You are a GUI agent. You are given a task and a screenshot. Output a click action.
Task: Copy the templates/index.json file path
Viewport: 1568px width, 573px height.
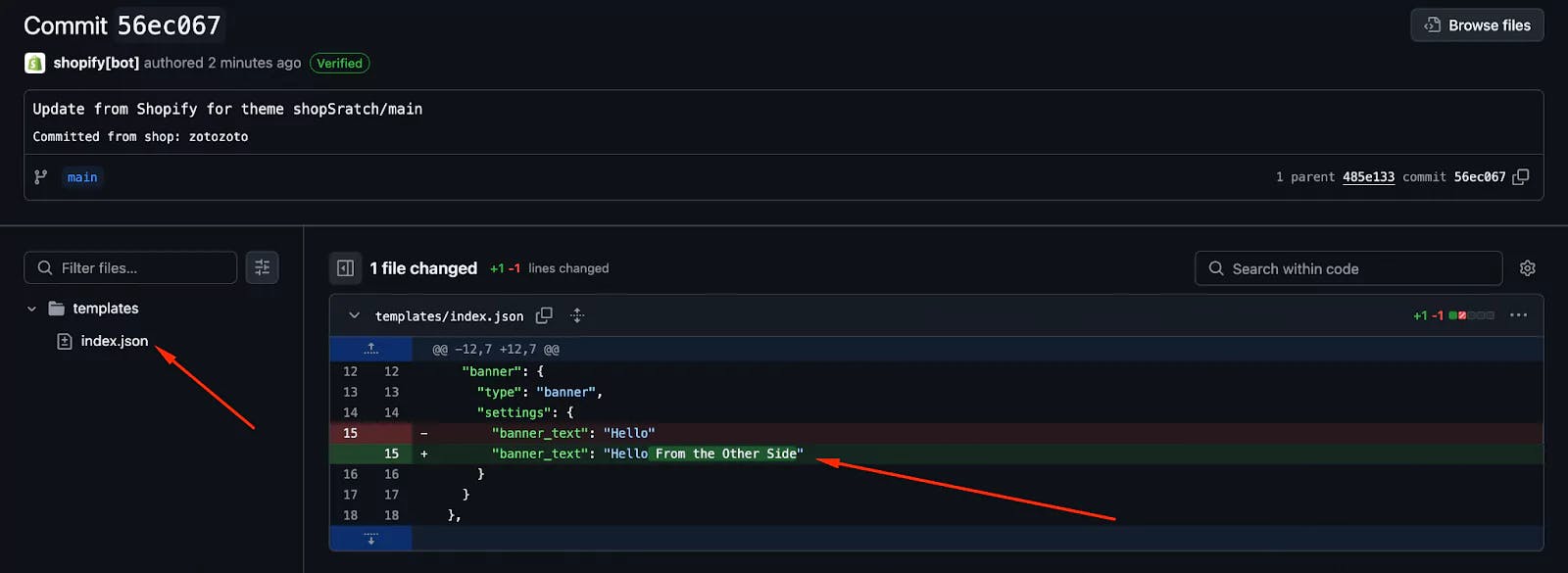pos(544,315)
